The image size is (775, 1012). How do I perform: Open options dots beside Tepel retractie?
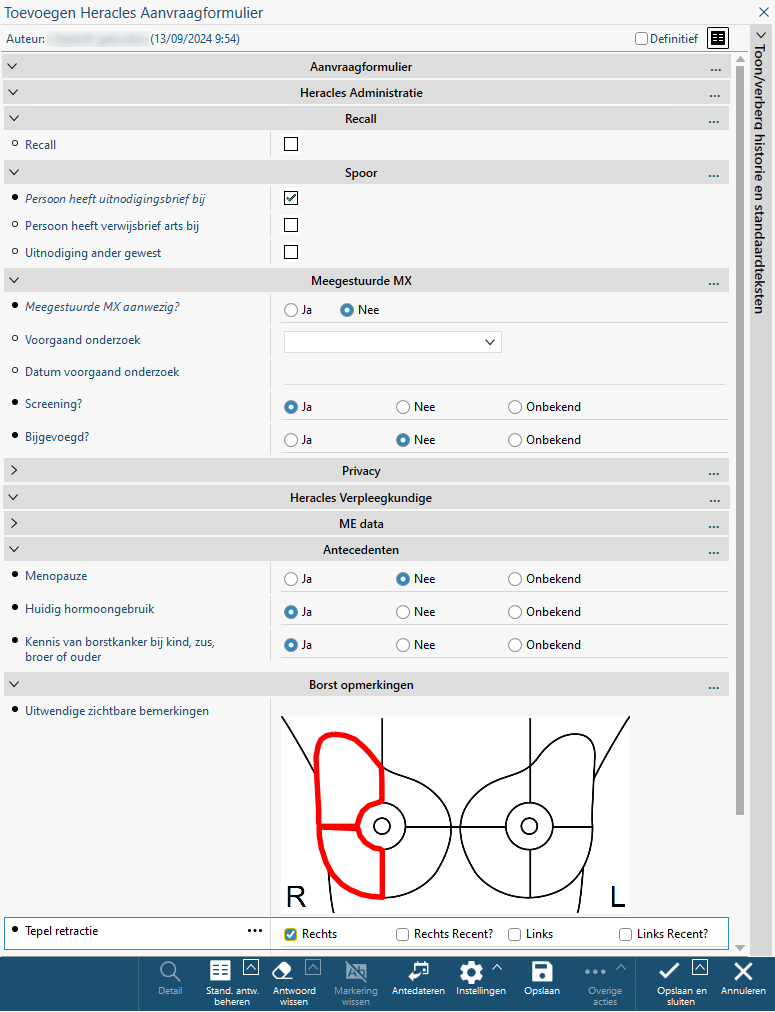coord(255,930)
